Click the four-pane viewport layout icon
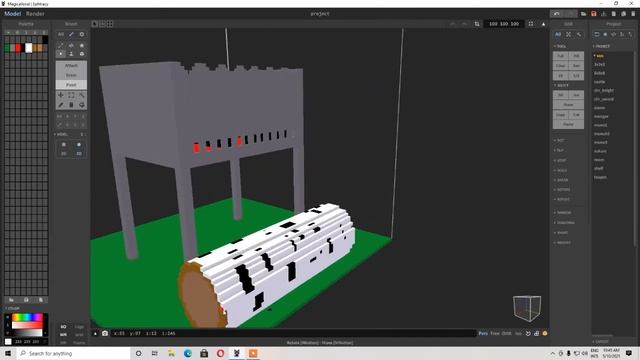 tap(110, 24)
